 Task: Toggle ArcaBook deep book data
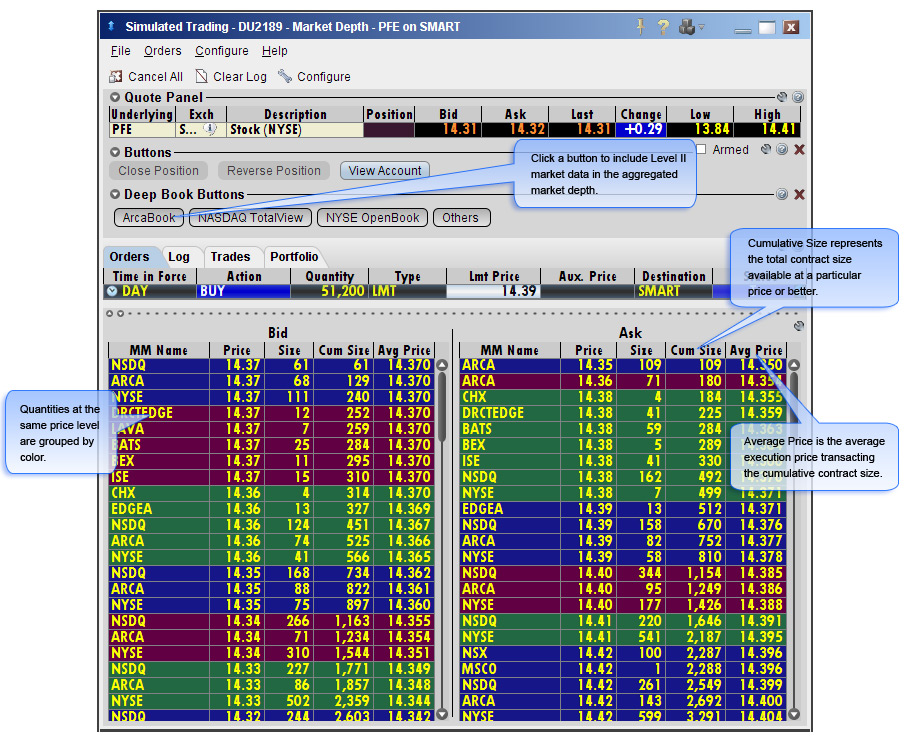click(149, 218)
